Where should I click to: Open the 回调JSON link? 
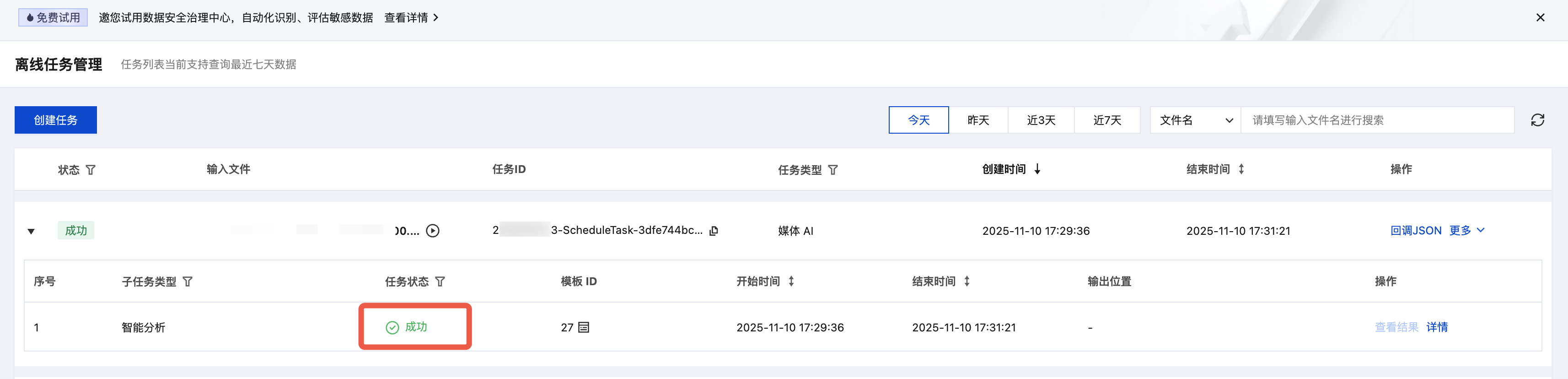[x=1416, y=230]
